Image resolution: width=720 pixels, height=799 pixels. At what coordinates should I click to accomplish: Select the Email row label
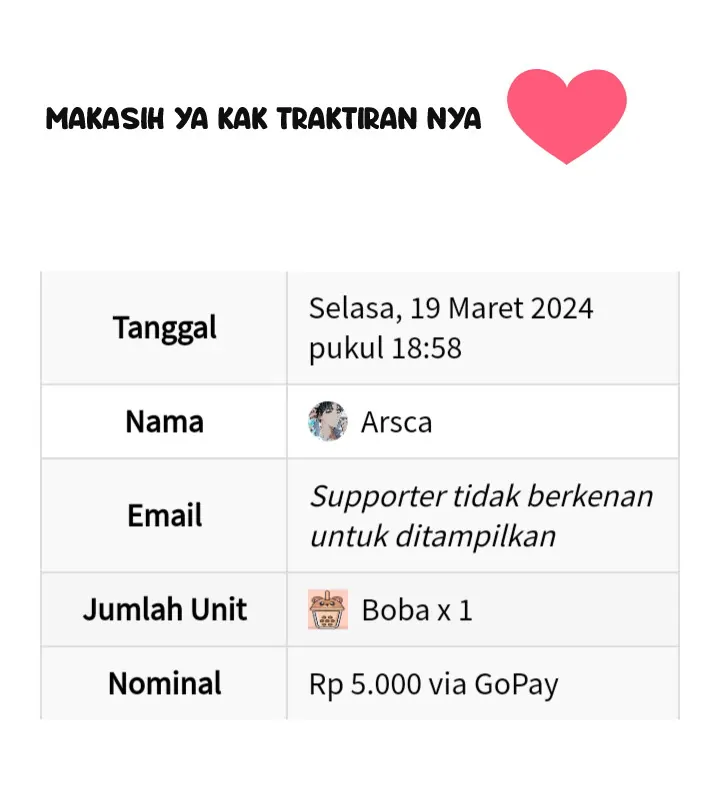click(x=165, y=515)
